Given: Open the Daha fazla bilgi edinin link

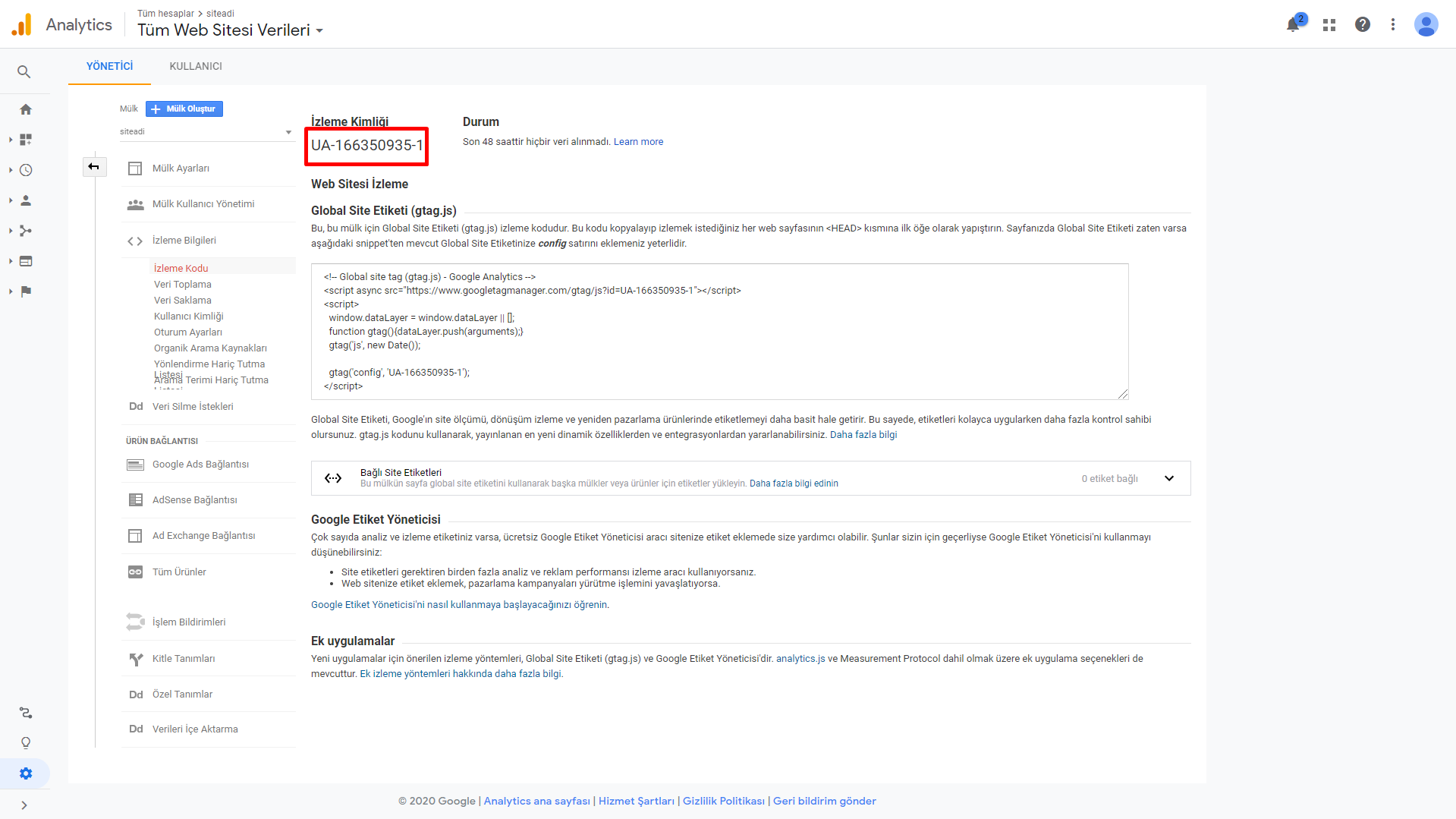Looking at the screenshot, I should pos(794,484).
